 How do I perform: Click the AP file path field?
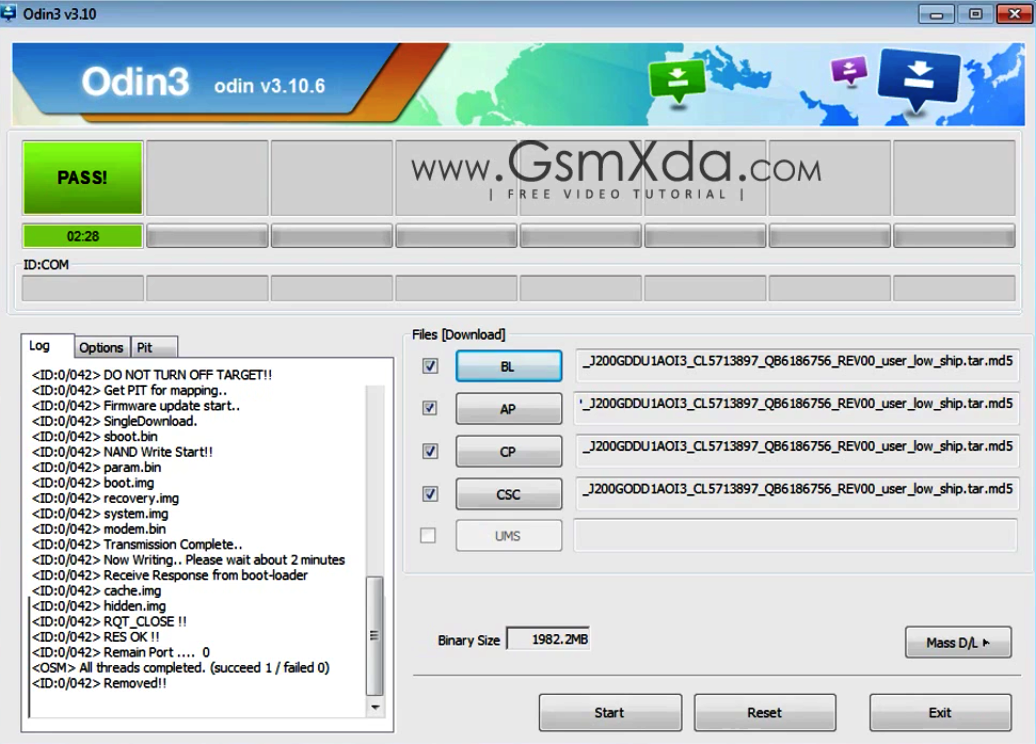pyautogui.click(x=796, y=408)
